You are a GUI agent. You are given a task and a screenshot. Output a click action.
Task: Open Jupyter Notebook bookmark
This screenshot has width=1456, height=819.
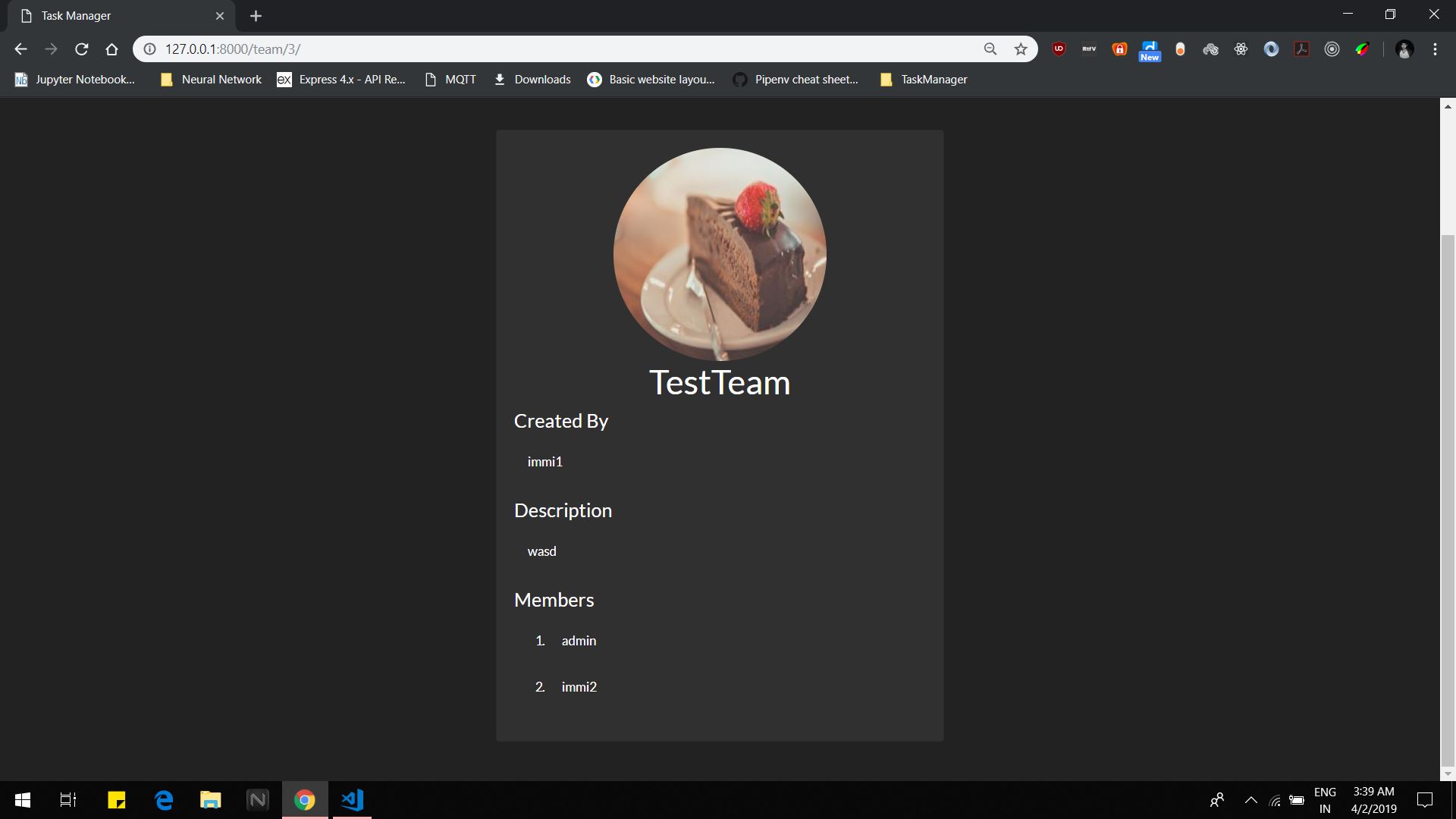[75, 80]
